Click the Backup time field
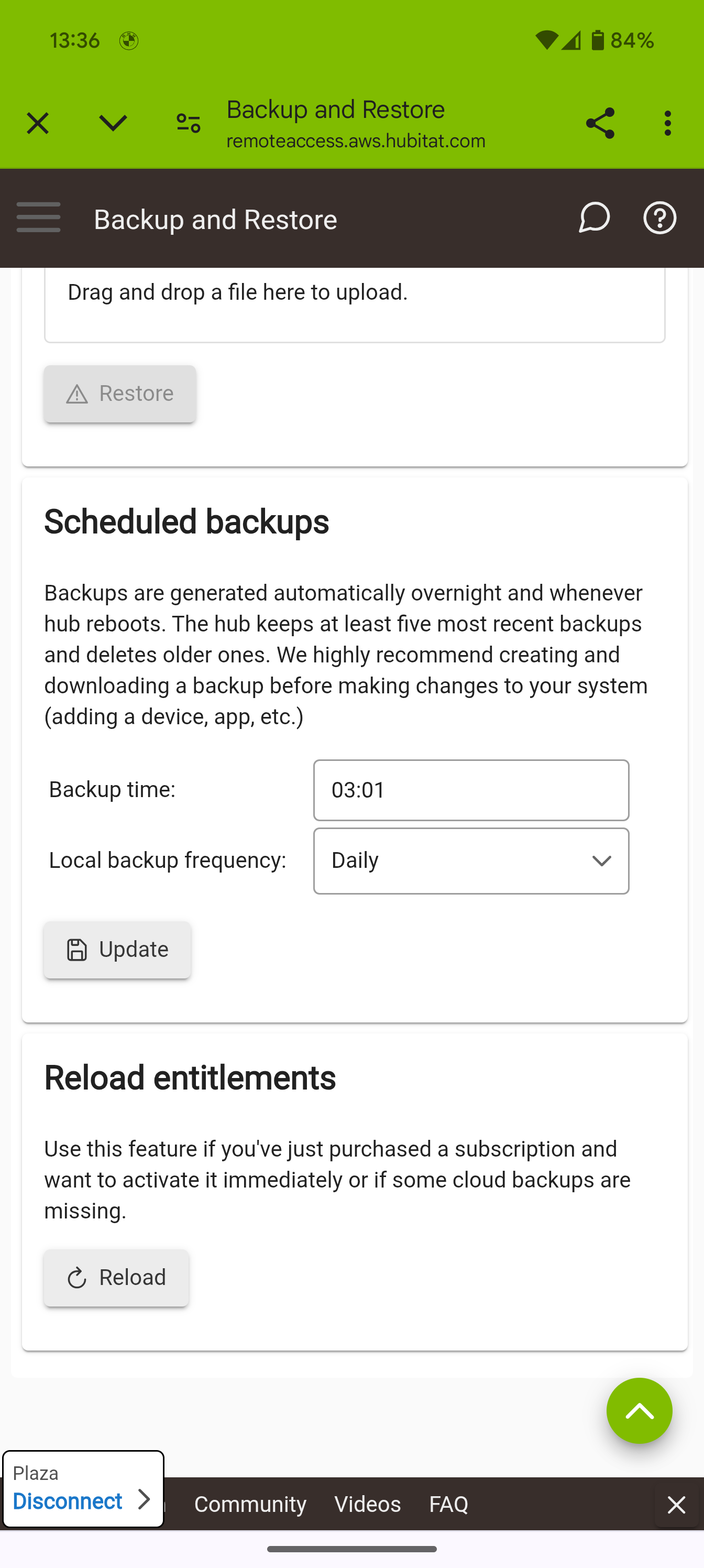This screenshot has width=704, height=1568. (x=471, y=790)
